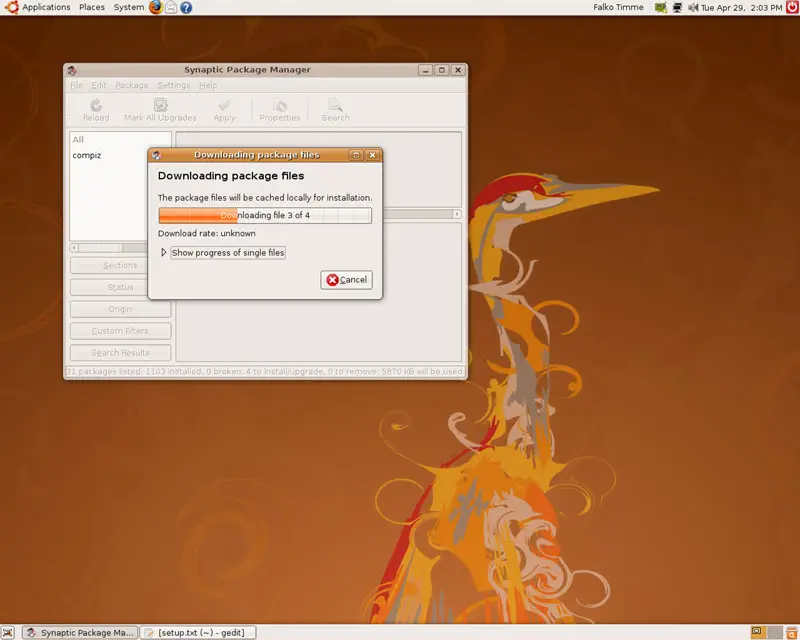Click the Ubuntu logo beside Applications
Viewport: 800px width, 640px height.
coord(11,7)
